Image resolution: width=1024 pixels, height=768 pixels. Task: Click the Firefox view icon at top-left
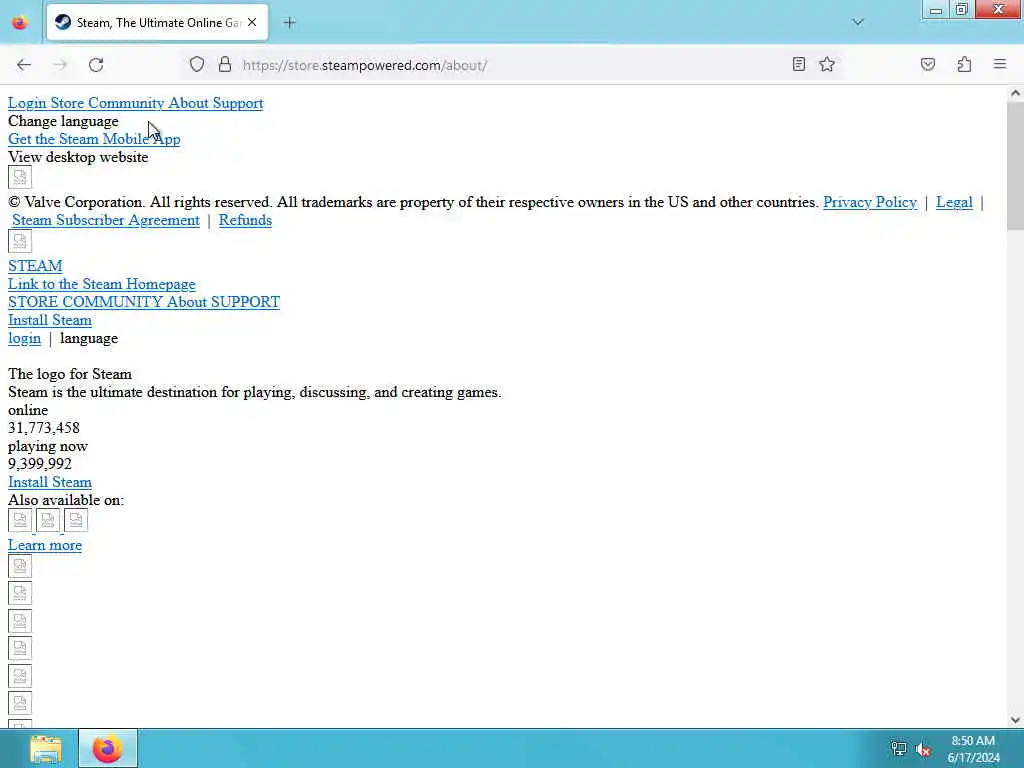(x=20, y=23)
